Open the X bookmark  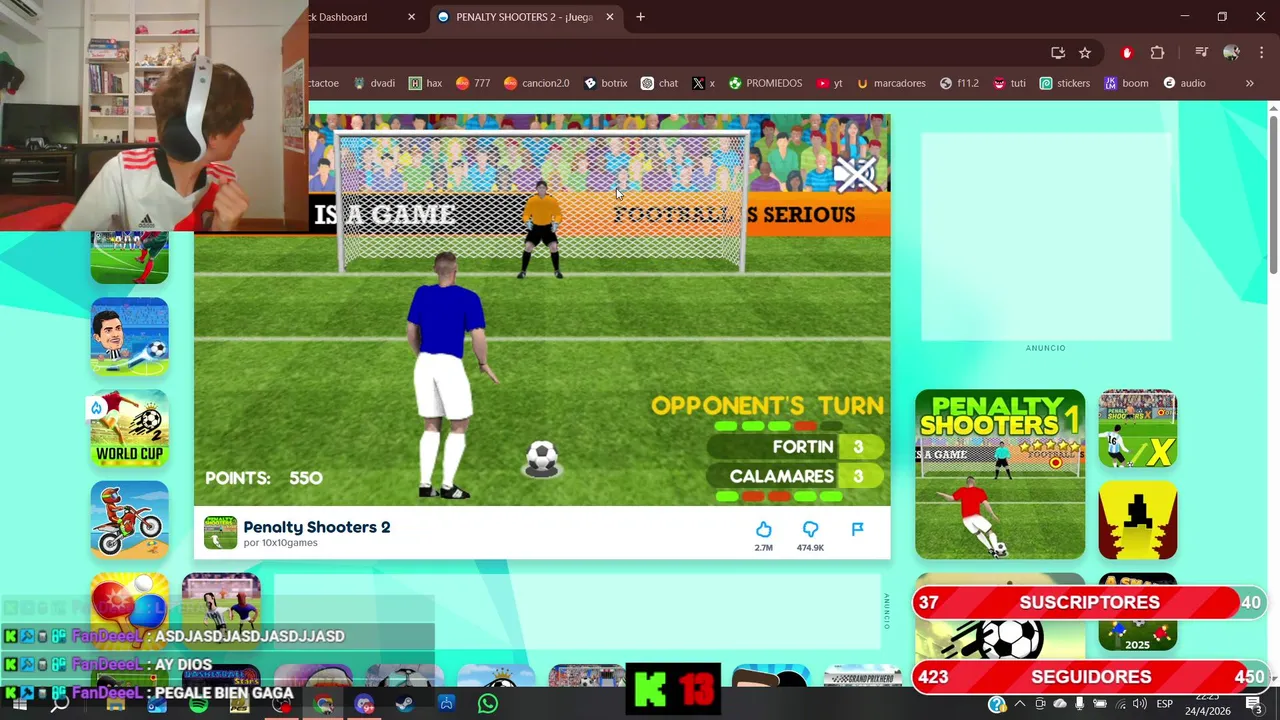coord(703,83)
